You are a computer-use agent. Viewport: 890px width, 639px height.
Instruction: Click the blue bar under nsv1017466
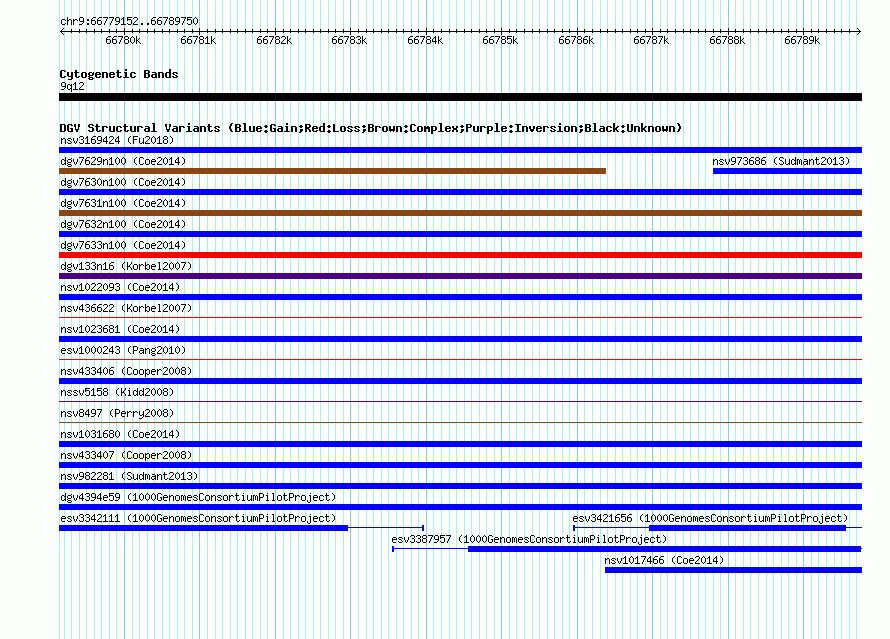point(733,570)
